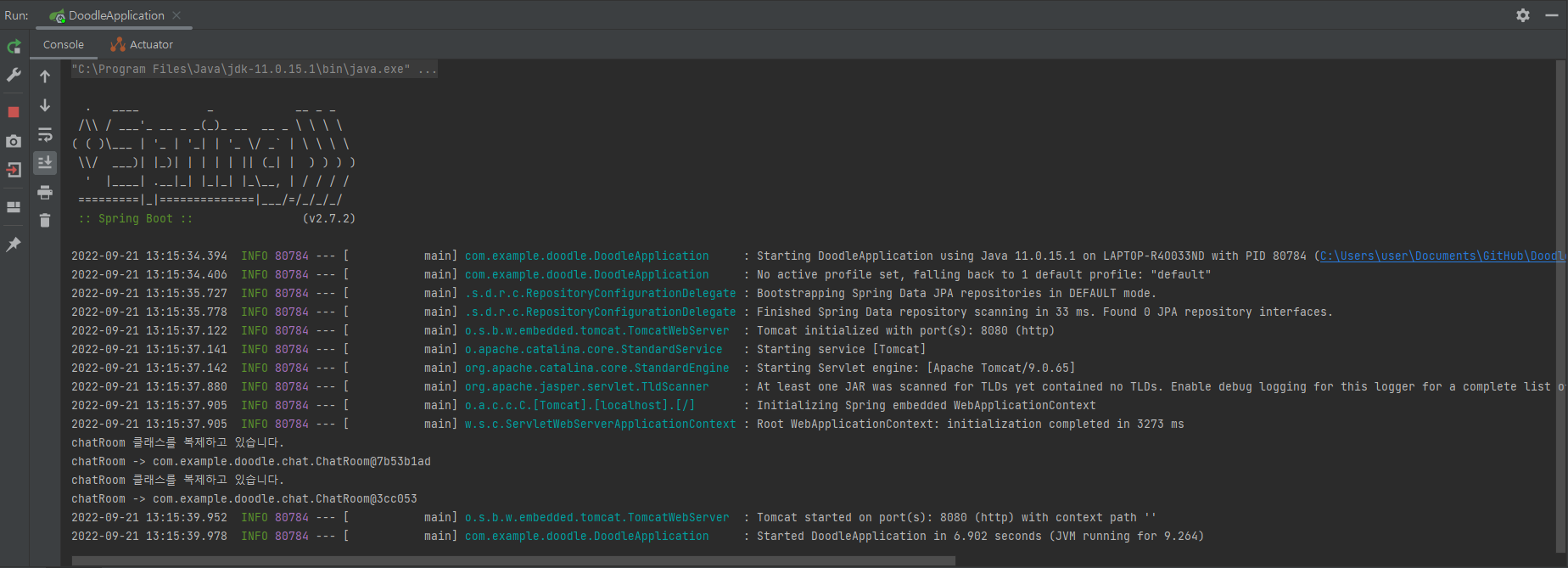The image size is (1568, 568).
Task: Click 'chatRoom -> com.example.doodle.chat.ChatRoom@3cc053' line
Action: point(244,498)
